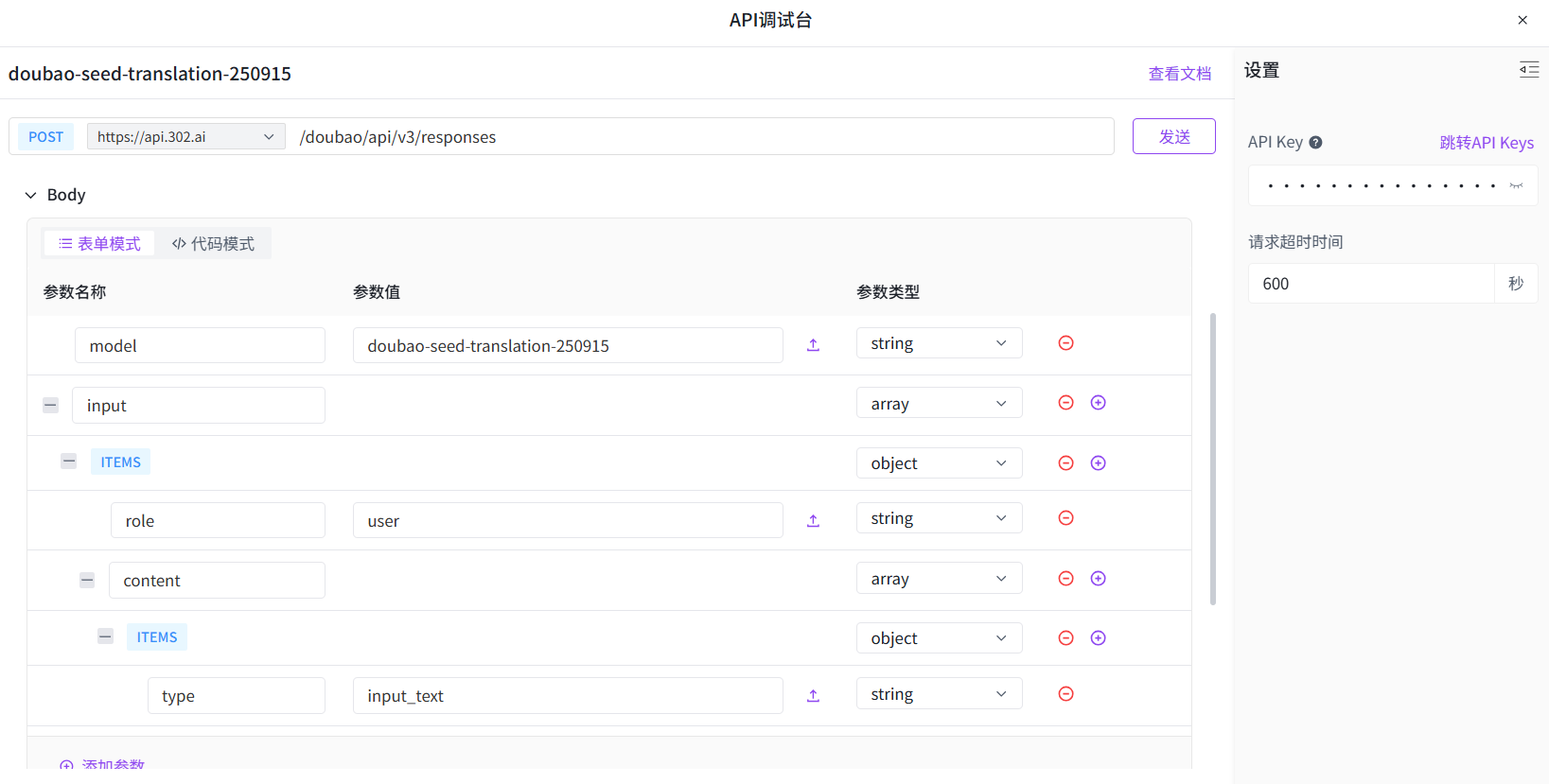The height and width of the screenshot is (784, 1549).
Task: Switch to 代码模式 tab
Action: 213,244
